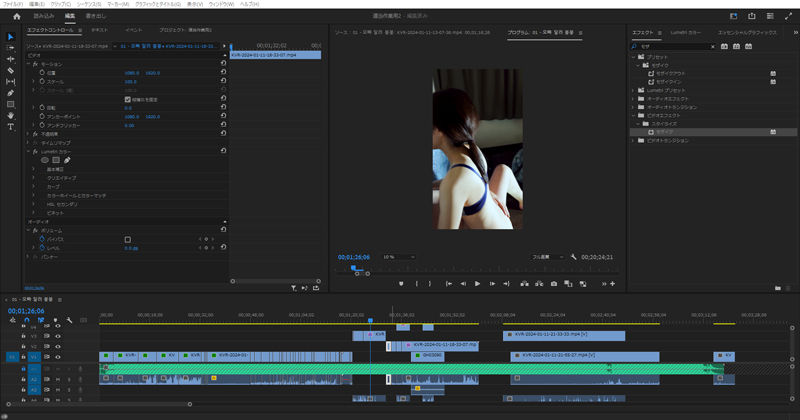
Task: Open the シーケンス menu
Action: 90,4
